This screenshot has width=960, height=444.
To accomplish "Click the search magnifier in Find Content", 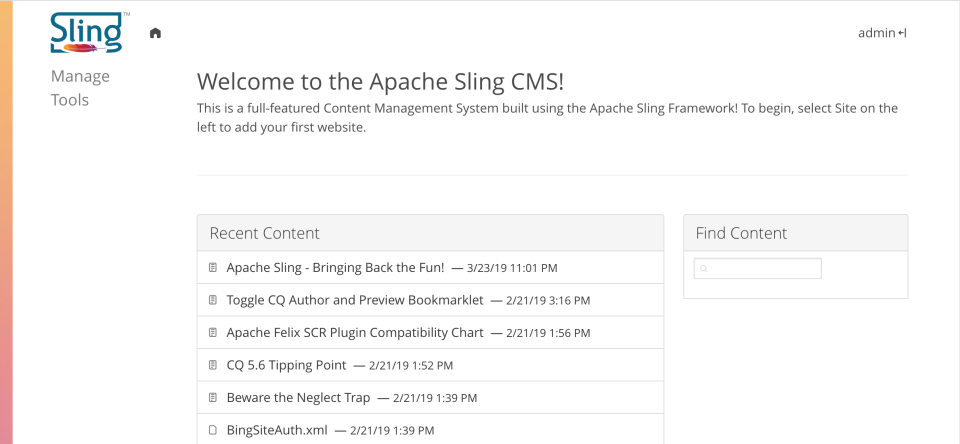I will pos(701,269).
